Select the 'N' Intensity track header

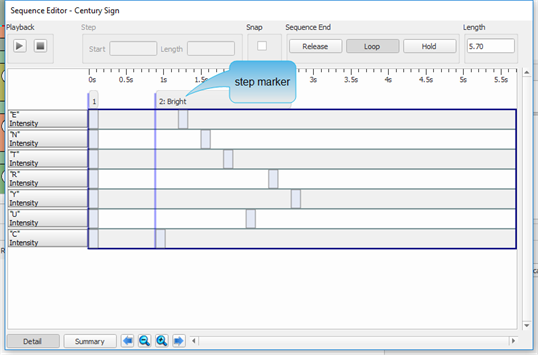(x=48, y=139)
